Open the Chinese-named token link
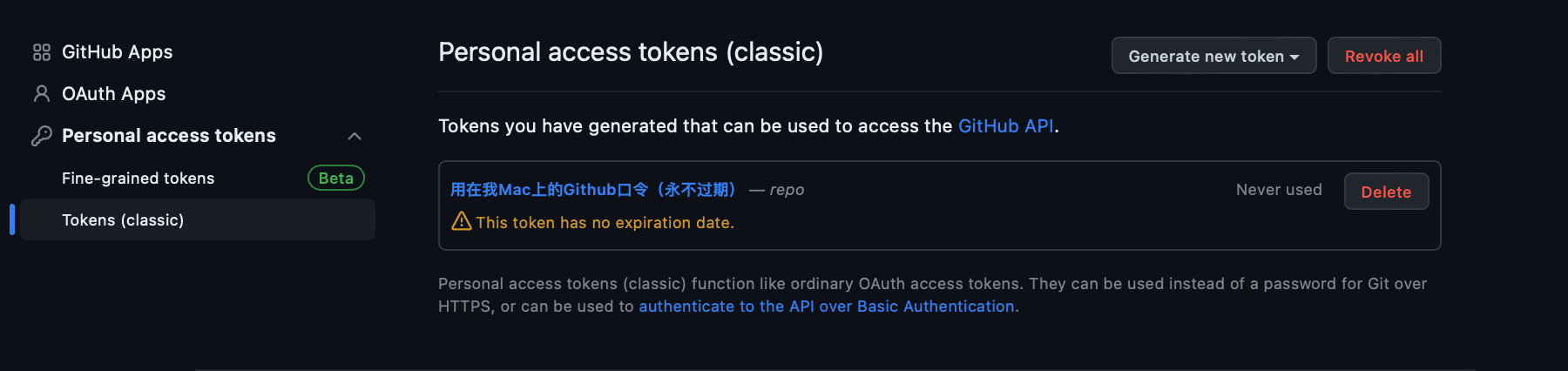1568x371 pixels. [x=596, y=190]
